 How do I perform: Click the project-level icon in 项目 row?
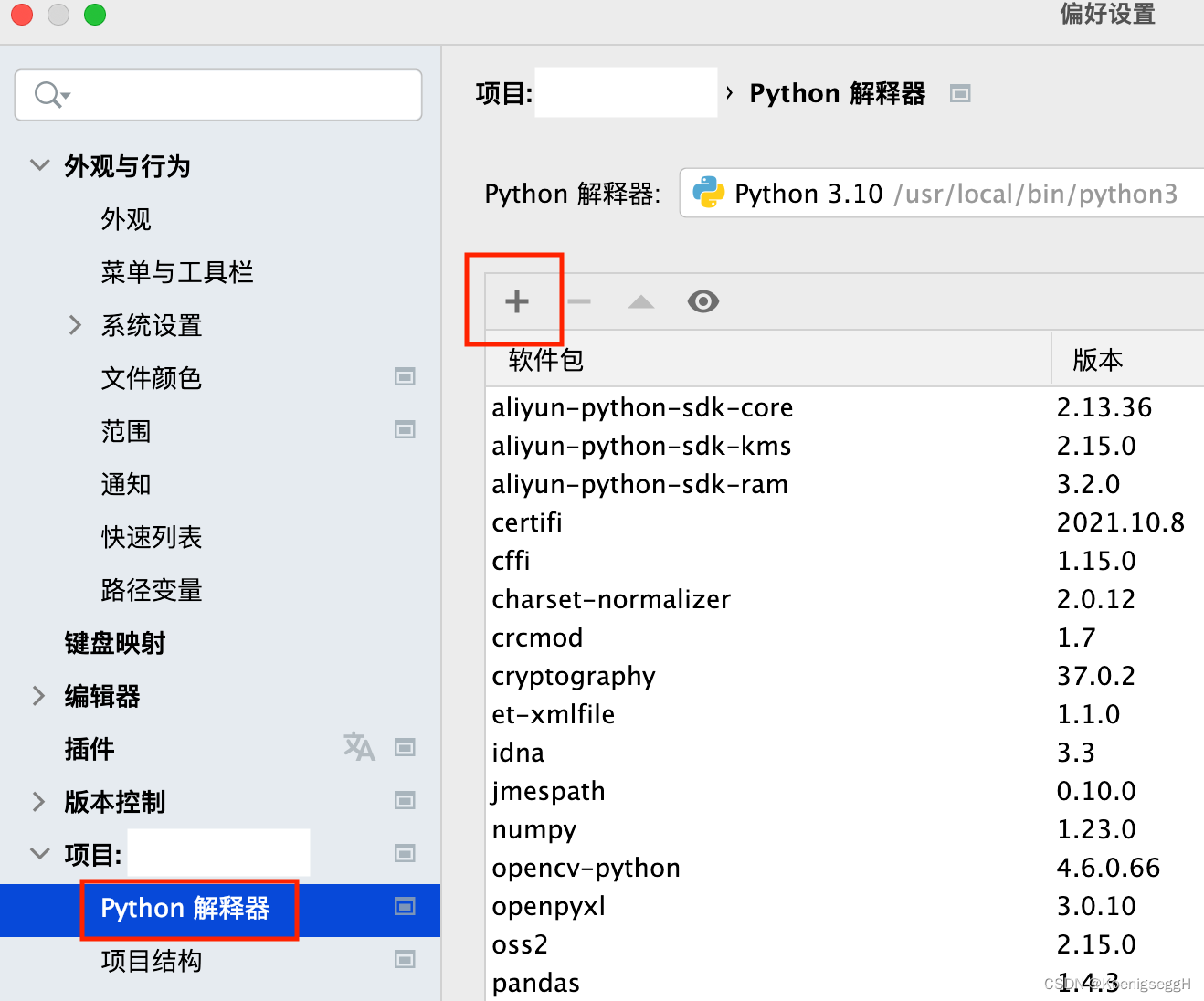[x=405, y=853]
